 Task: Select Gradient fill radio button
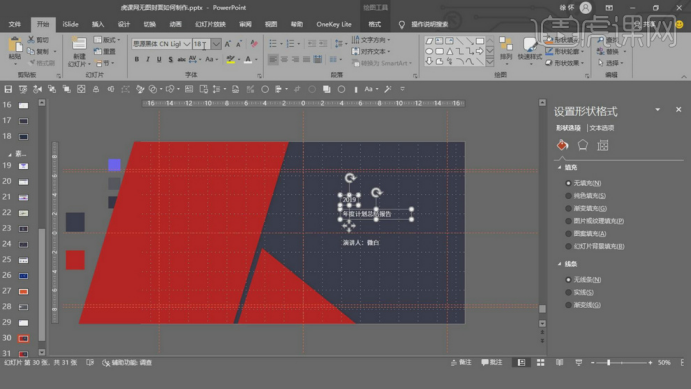coord(568,208)
